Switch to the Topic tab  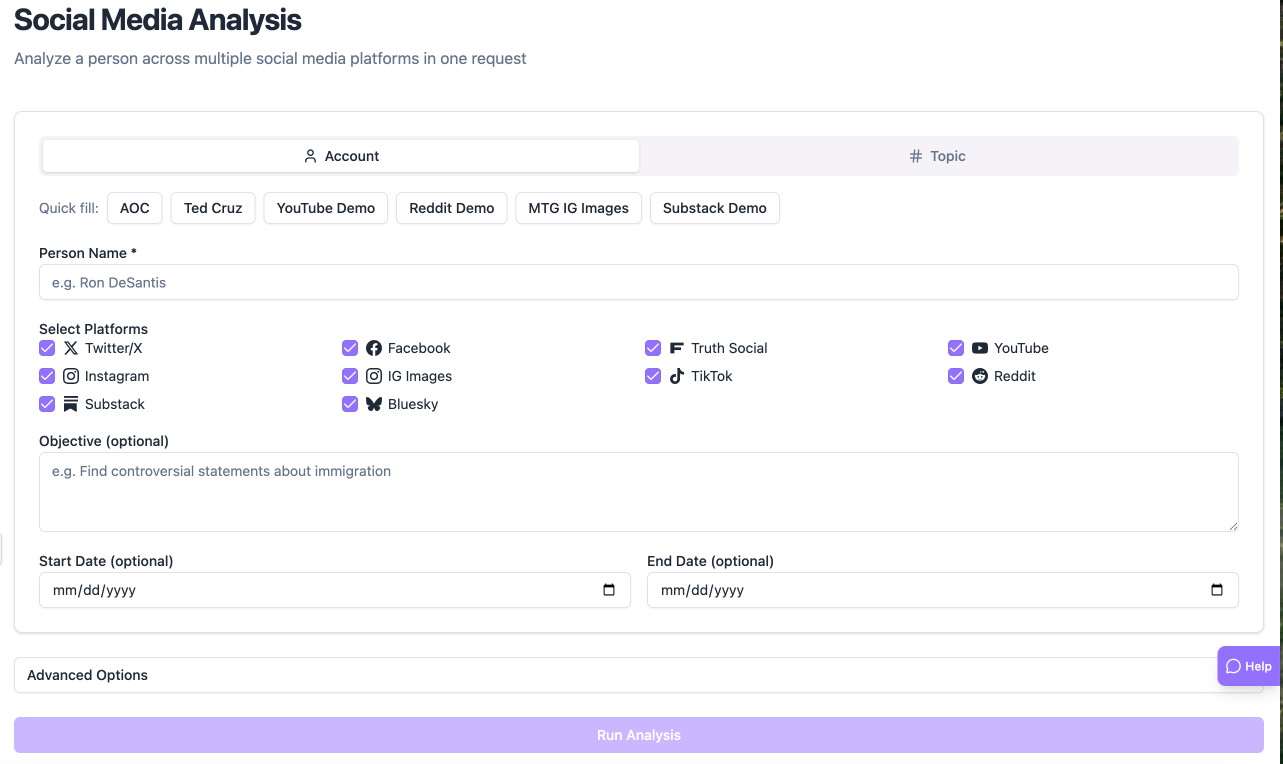point(937,156)
